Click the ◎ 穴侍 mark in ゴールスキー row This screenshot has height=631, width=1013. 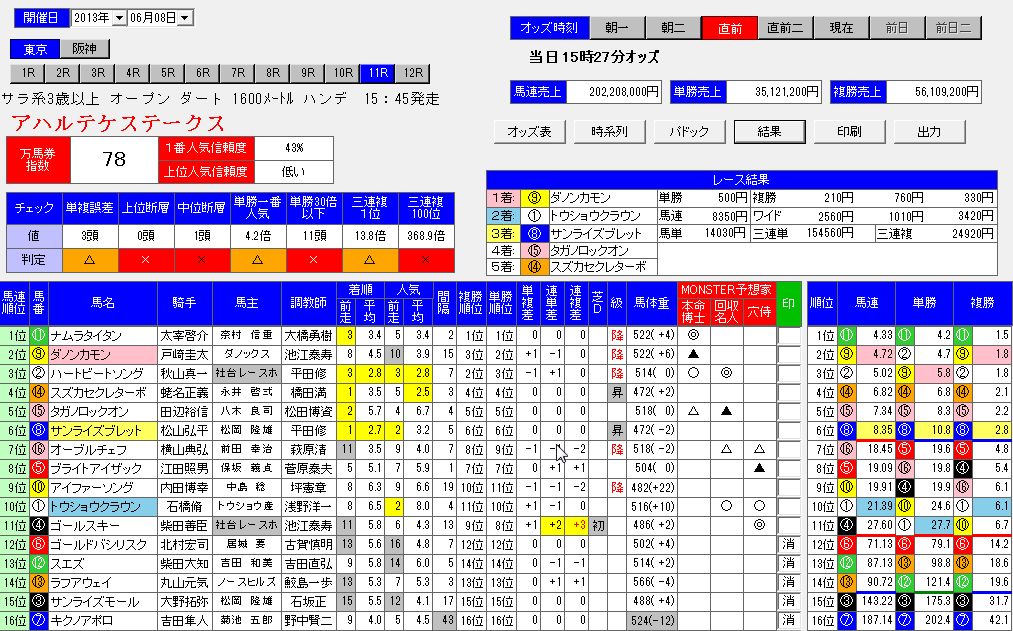pos(760,525)
